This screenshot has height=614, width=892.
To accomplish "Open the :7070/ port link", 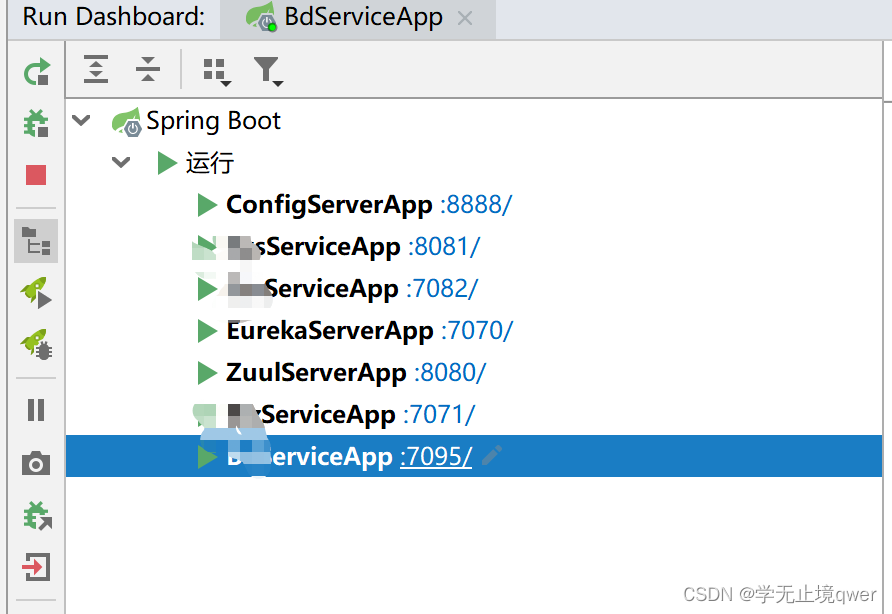I will [x=477, y=331].
